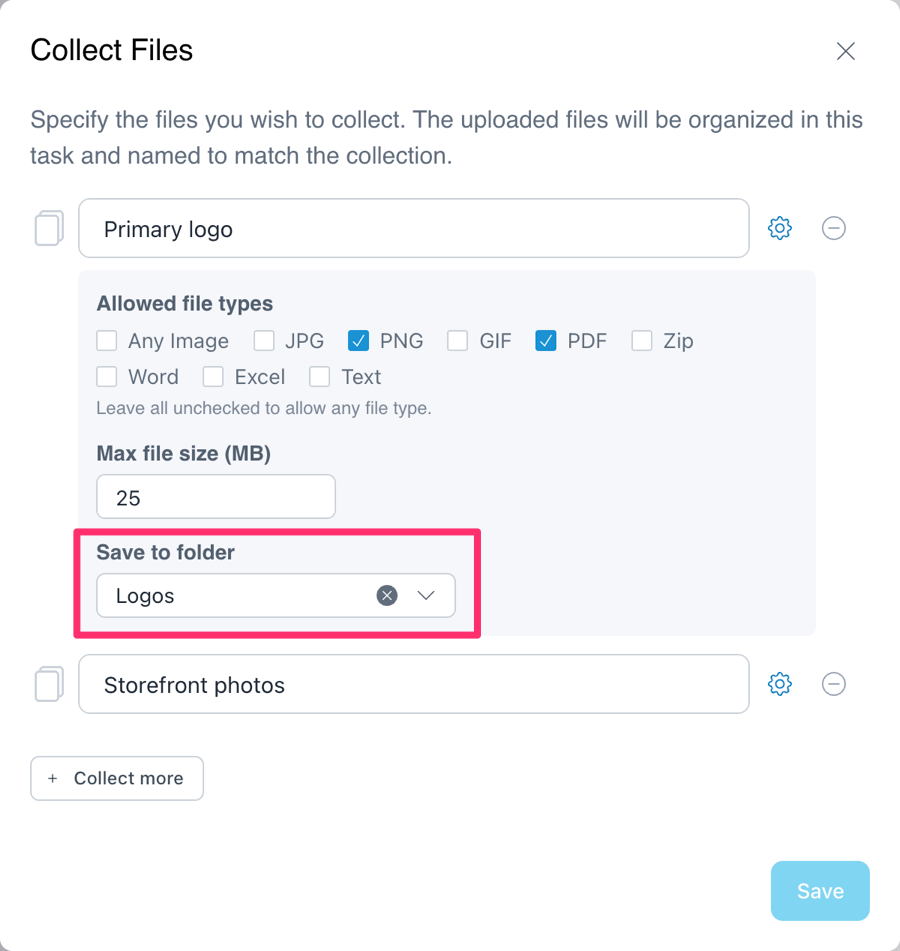Viewport: 900px width, 951px height.
Task: Enable the Any Image checkbox
Action: [x=107, y=340]
